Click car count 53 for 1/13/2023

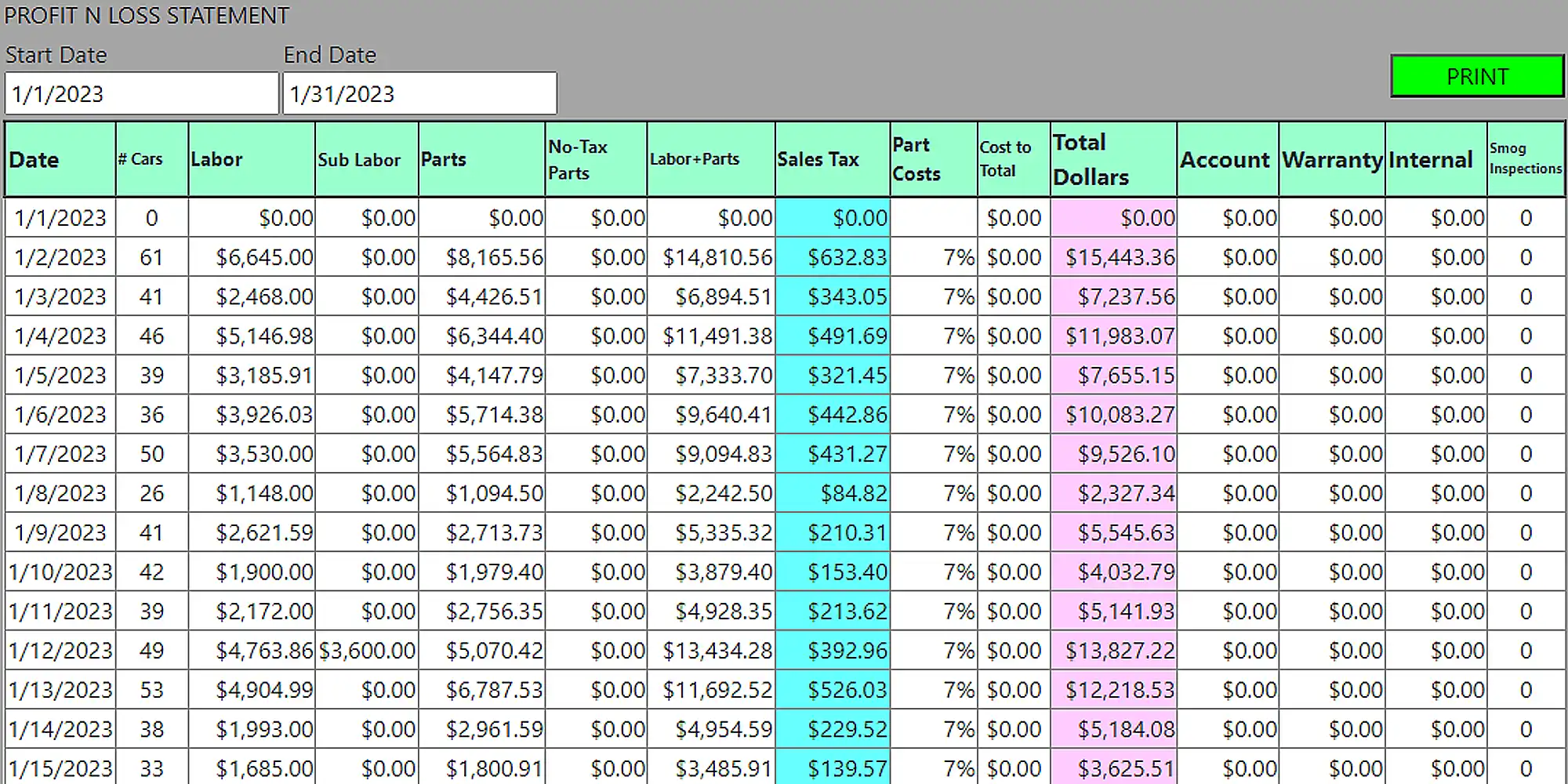pos(152,689)
